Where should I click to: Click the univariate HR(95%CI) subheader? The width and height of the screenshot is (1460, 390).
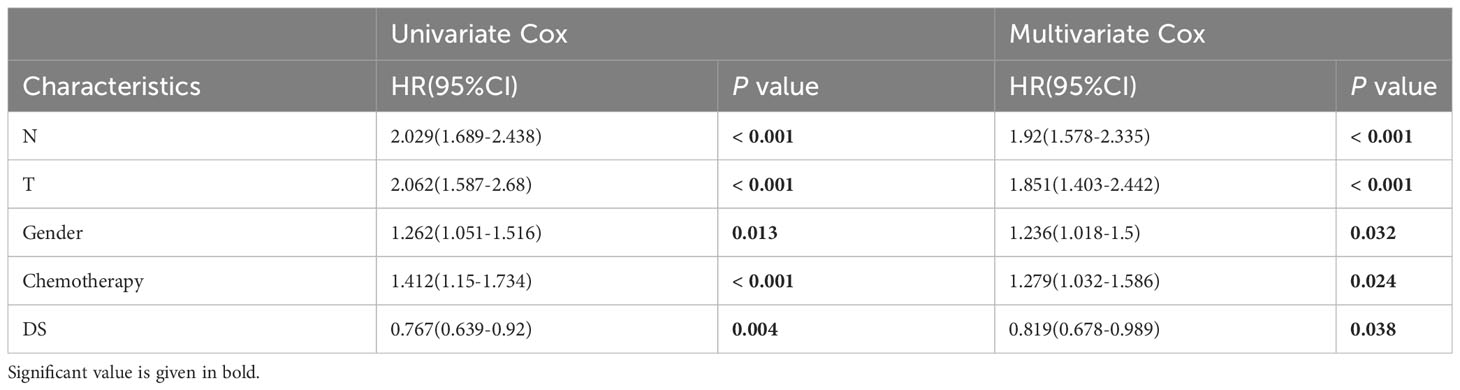(x=455, y=86)
